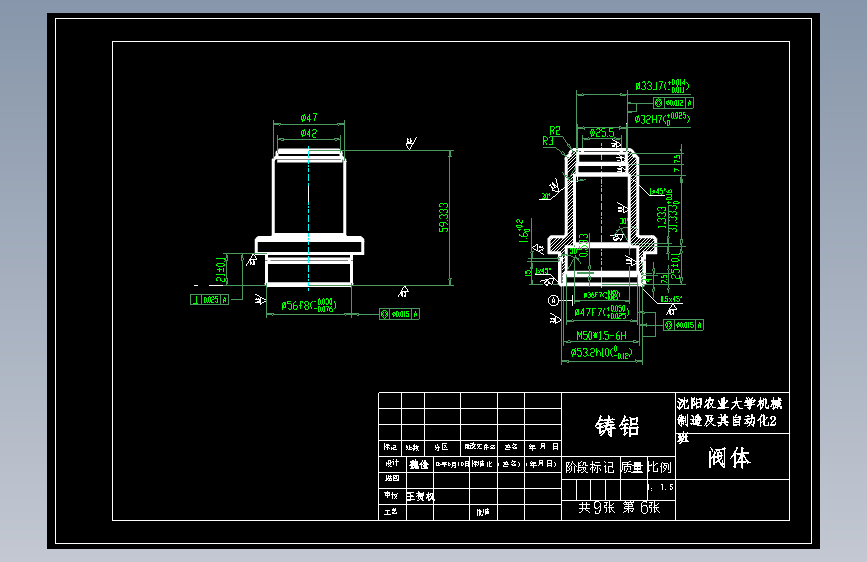
Task: Select the ø47F7 toleranced dimension
Action: click(x=601, y=312)
